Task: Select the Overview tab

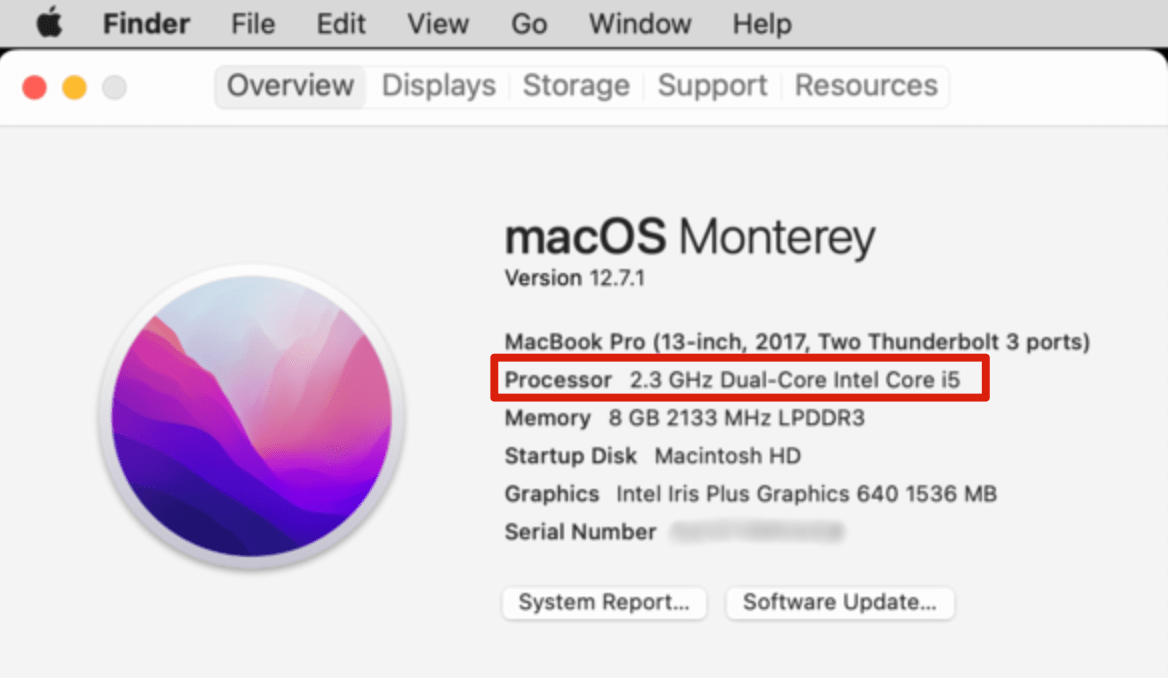Action: click(x=290, y=86)
